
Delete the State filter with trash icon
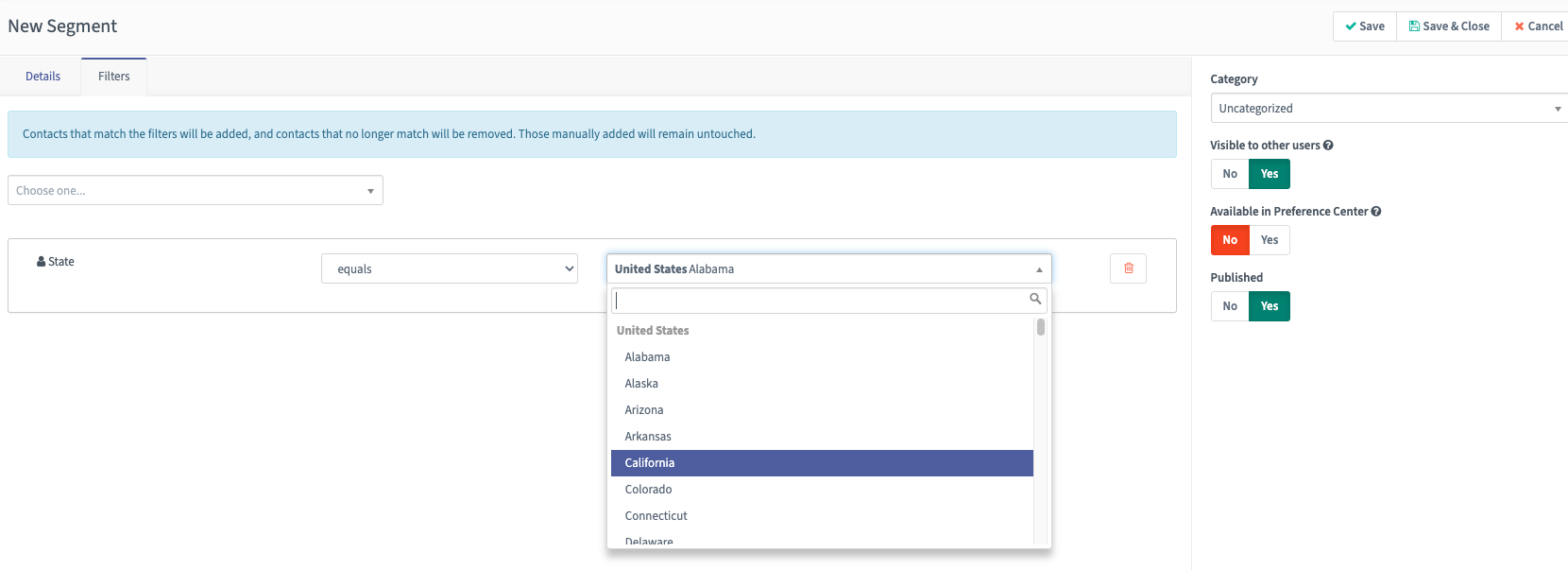1128,268
